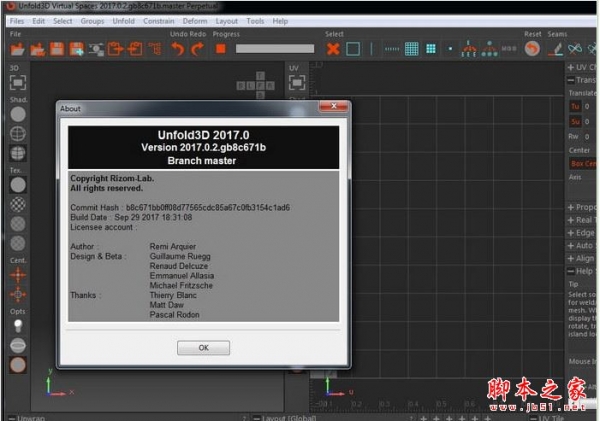Click the orange Box Center button
Image resolution: width=600 pixels, height=421 pixels.
click(583, 164)
